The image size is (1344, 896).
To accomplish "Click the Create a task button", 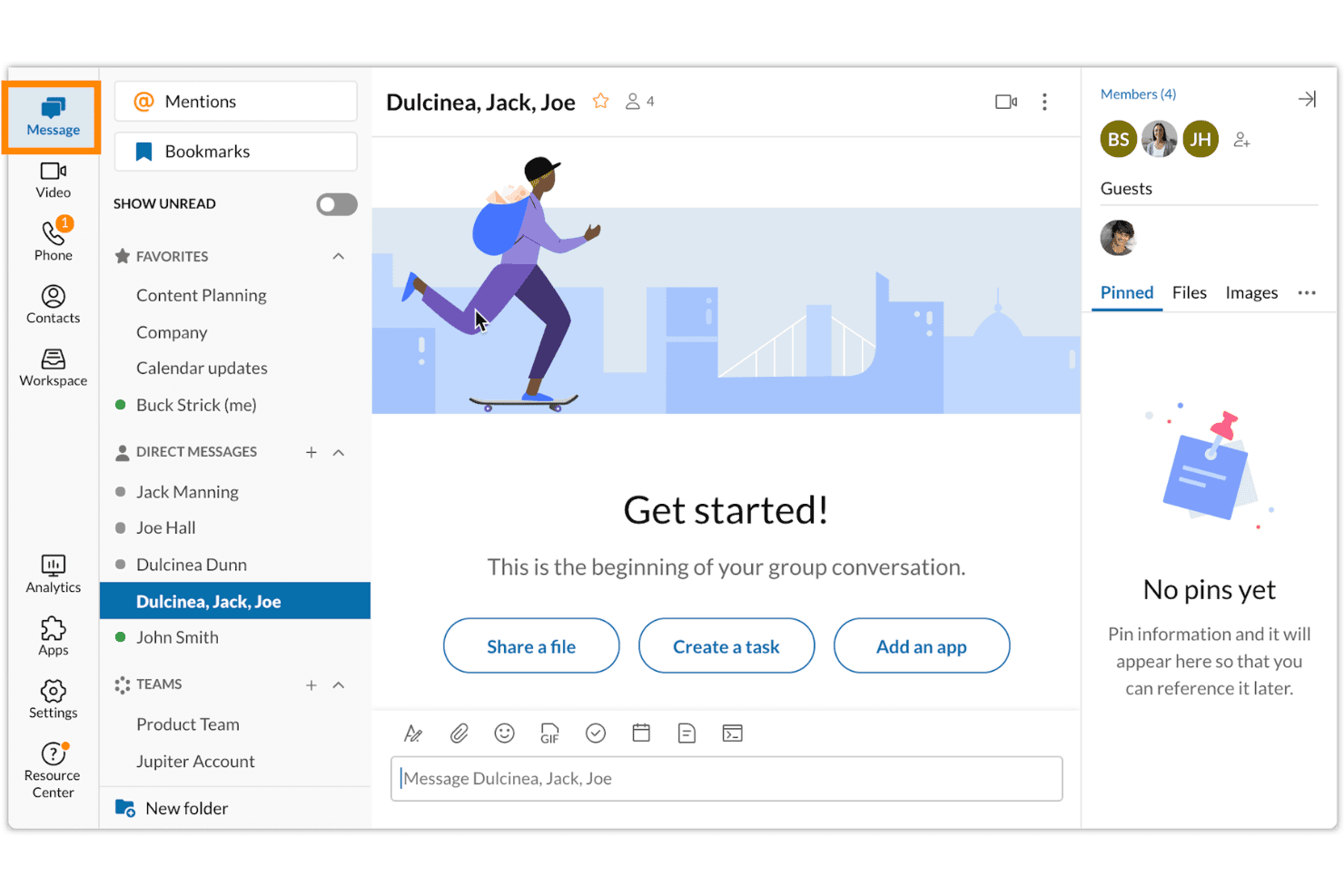I will click(726, 645).
